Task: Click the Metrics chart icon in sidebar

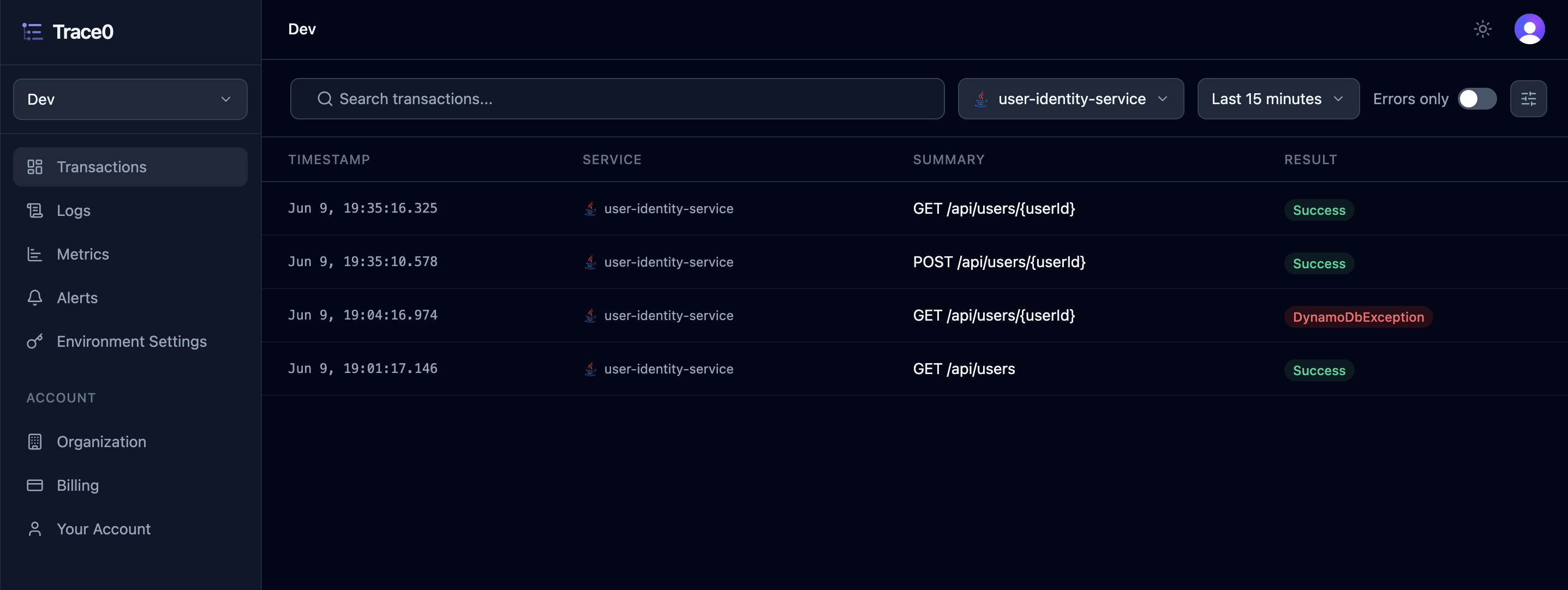Action: (35, 254)
